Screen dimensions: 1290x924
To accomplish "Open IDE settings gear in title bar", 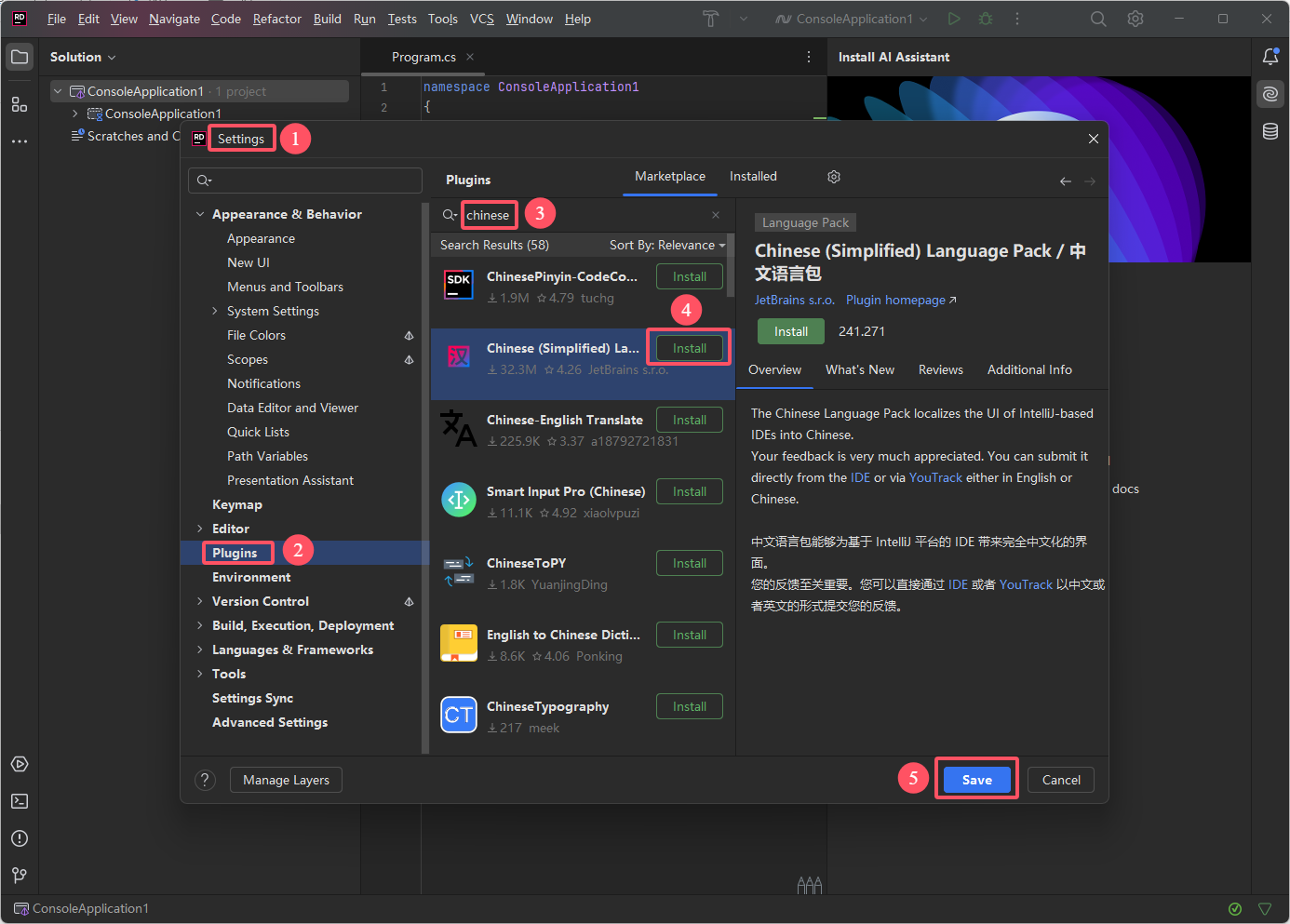I will coord(1135,19).
